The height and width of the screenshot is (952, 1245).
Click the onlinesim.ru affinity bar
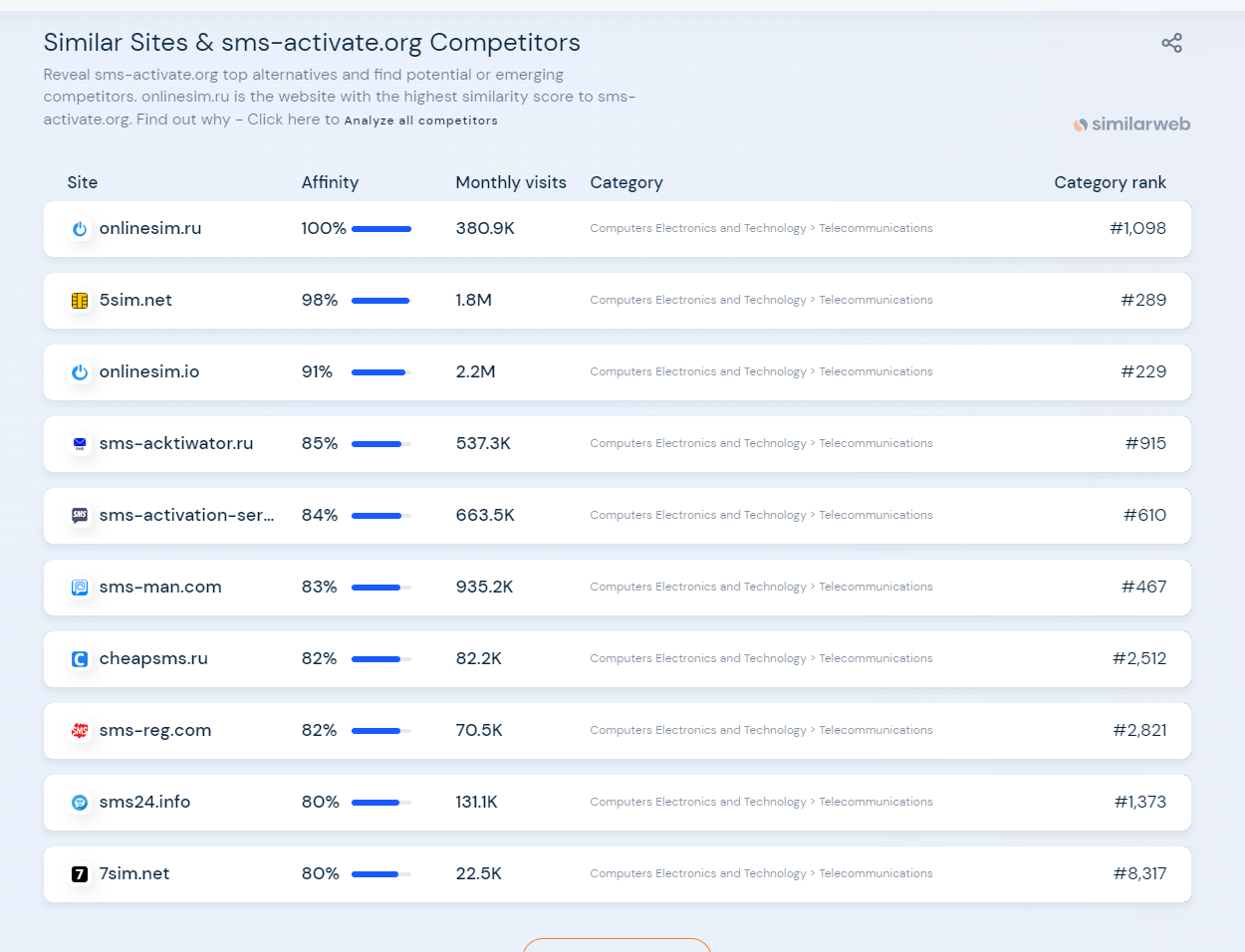[x=381, y=229]
